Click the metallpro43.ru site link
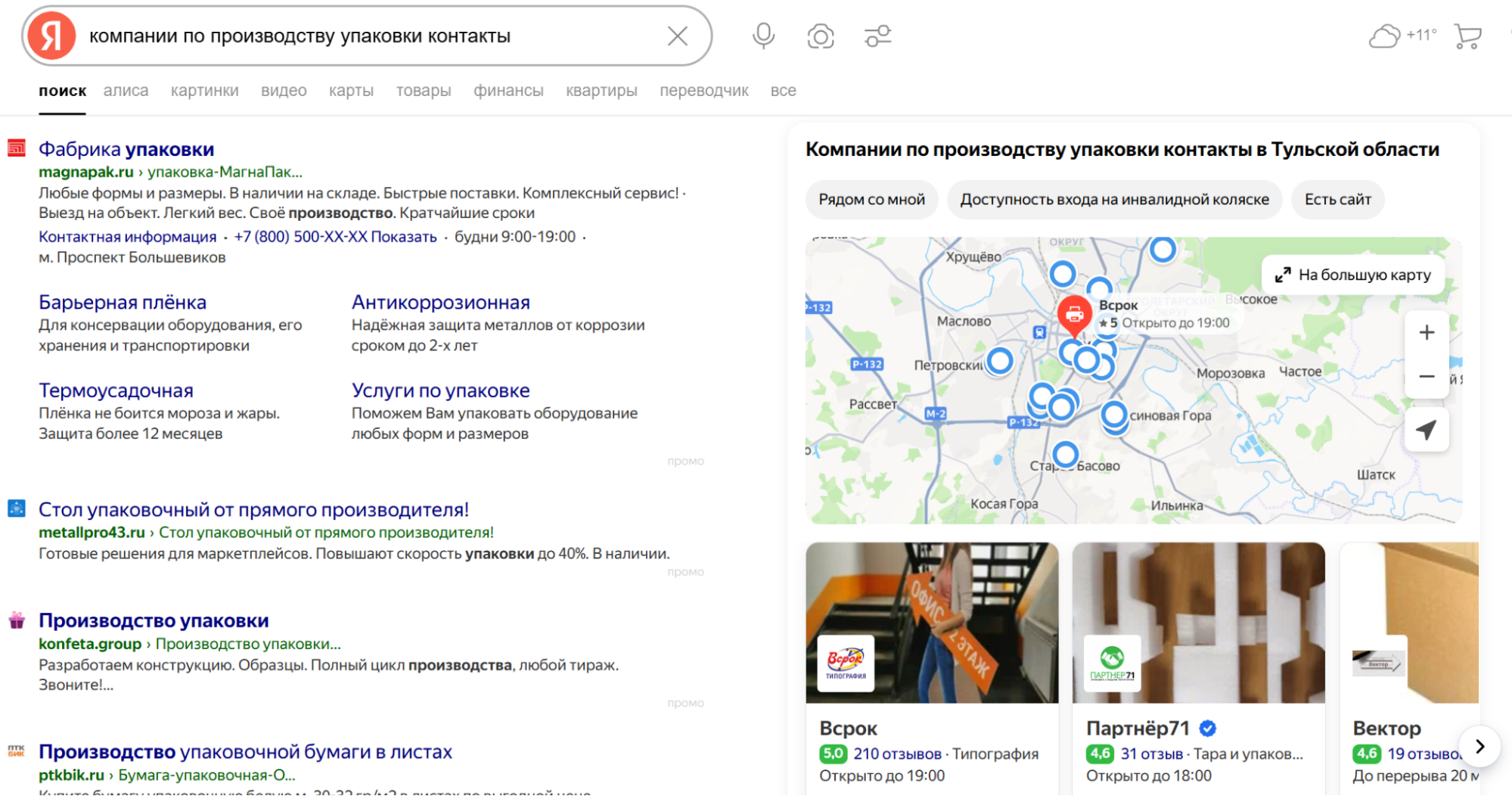This screenshot has height=796, width=1512. click(92, 533)
